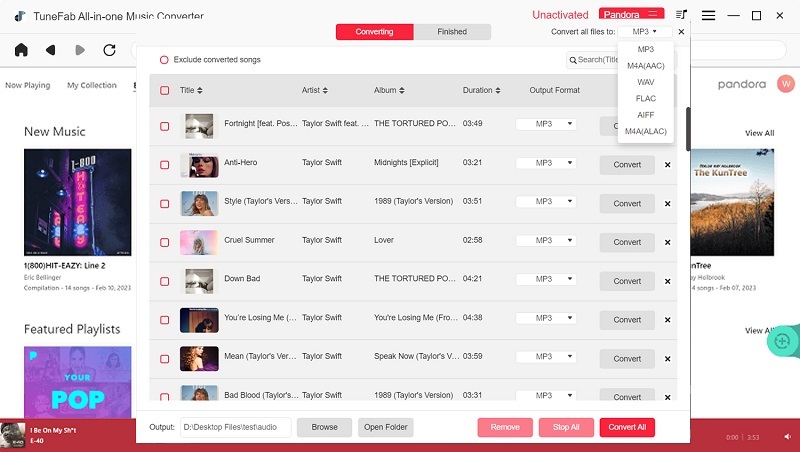Go back with the left arrow icon

pos(50,50)
